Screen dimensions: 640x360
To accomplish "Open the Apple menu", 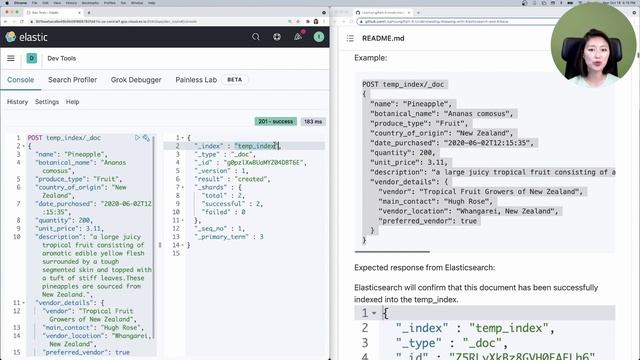I will [x=7, y=3].
